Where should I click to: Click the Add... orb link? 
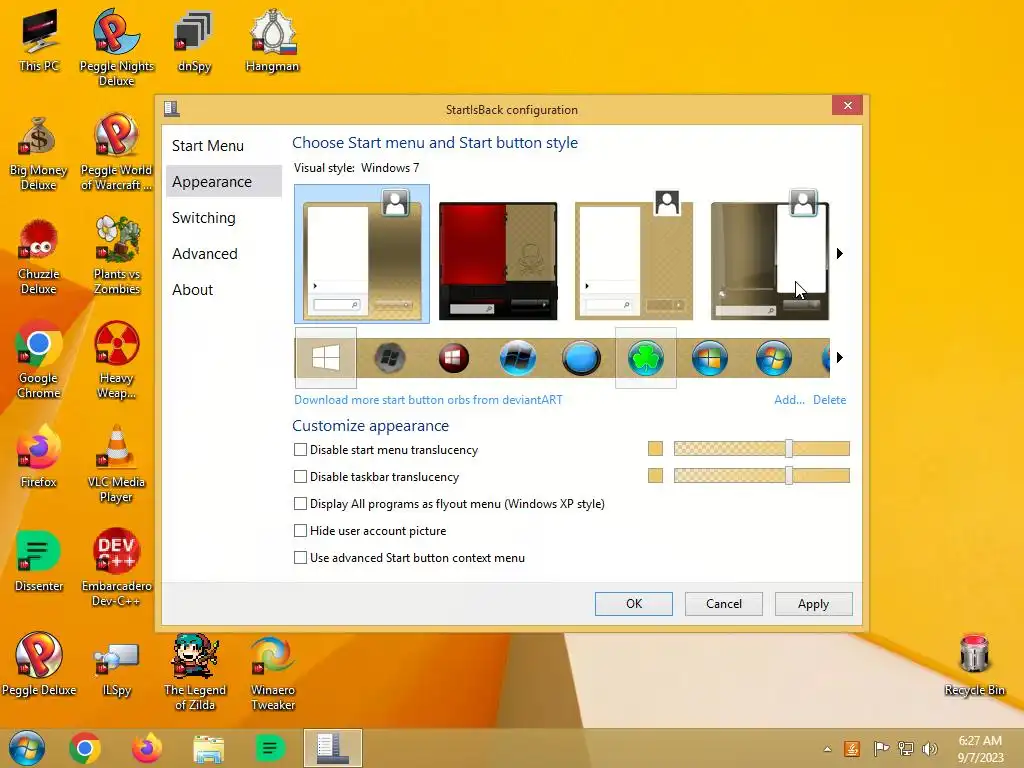[789, 400]
